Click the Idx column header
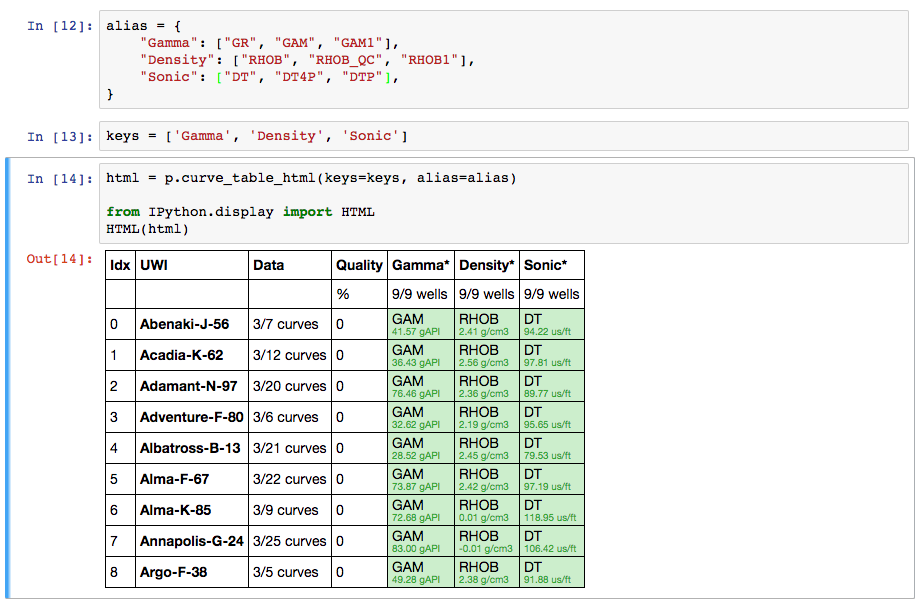919x603 pixels. click(120, 265)
